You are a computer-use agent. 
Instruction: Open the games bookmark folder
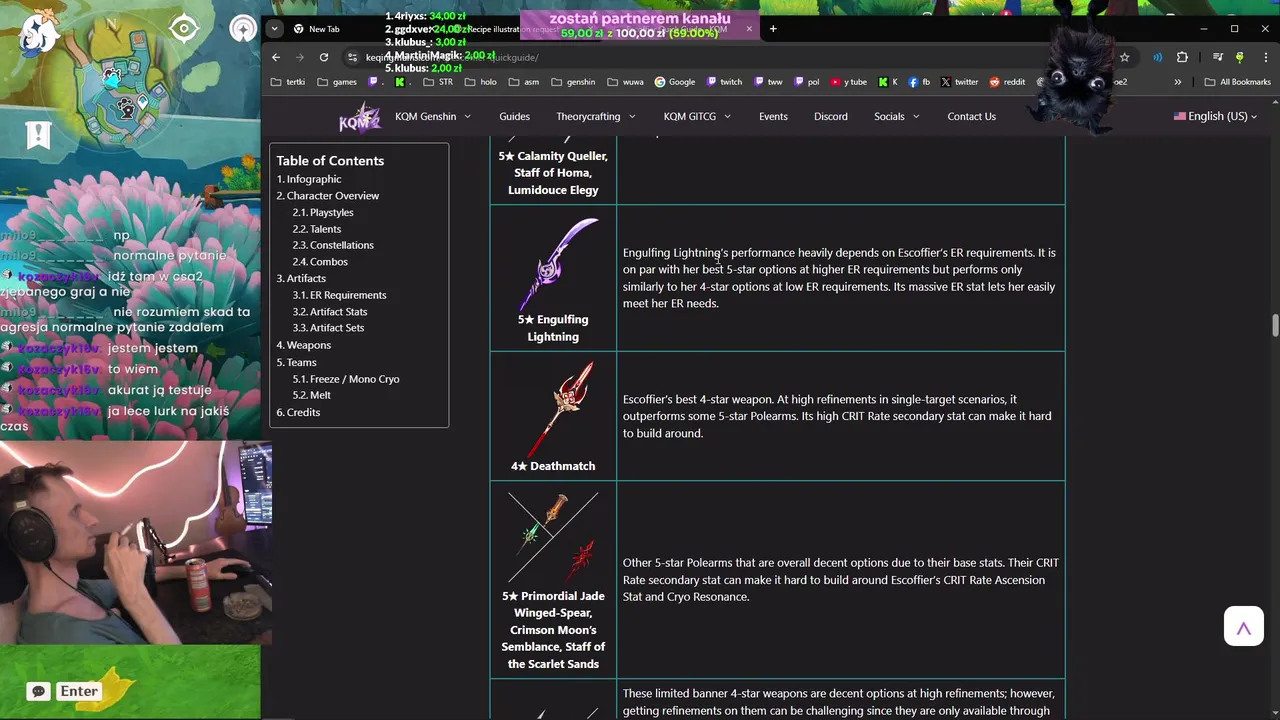coord(338,82)
